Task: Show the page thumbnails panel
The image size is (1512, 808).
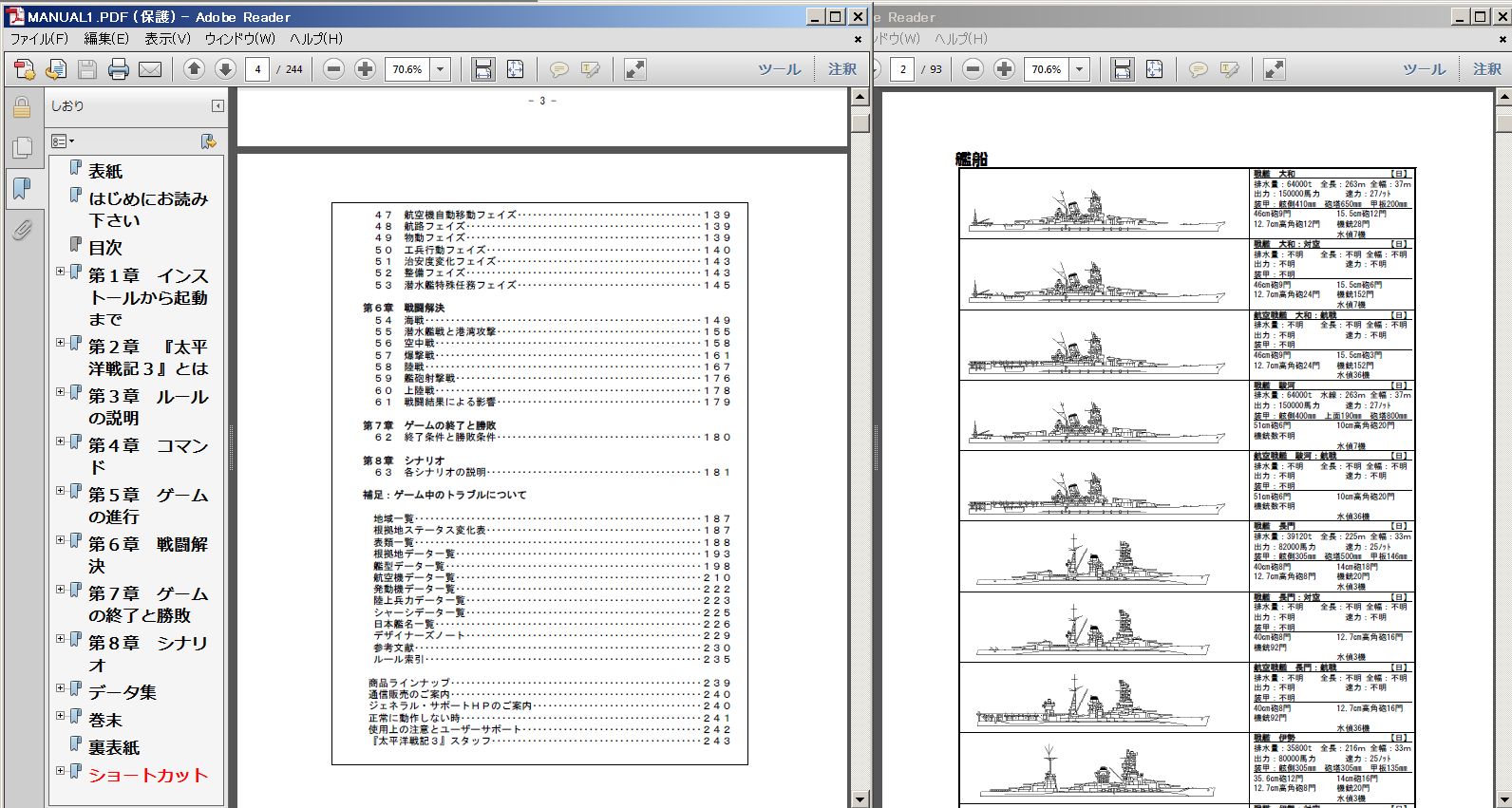Action: coord(21,147)
